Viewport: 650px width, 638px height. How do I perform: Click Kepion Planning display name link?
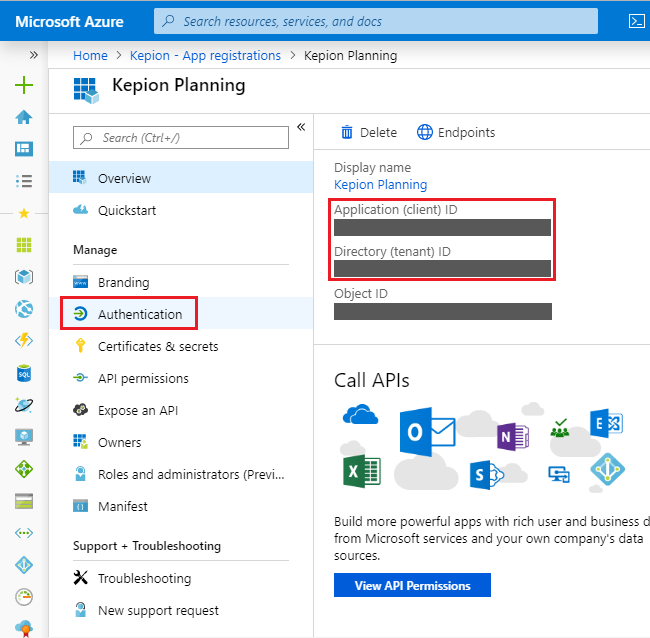[x=381, y=184]
